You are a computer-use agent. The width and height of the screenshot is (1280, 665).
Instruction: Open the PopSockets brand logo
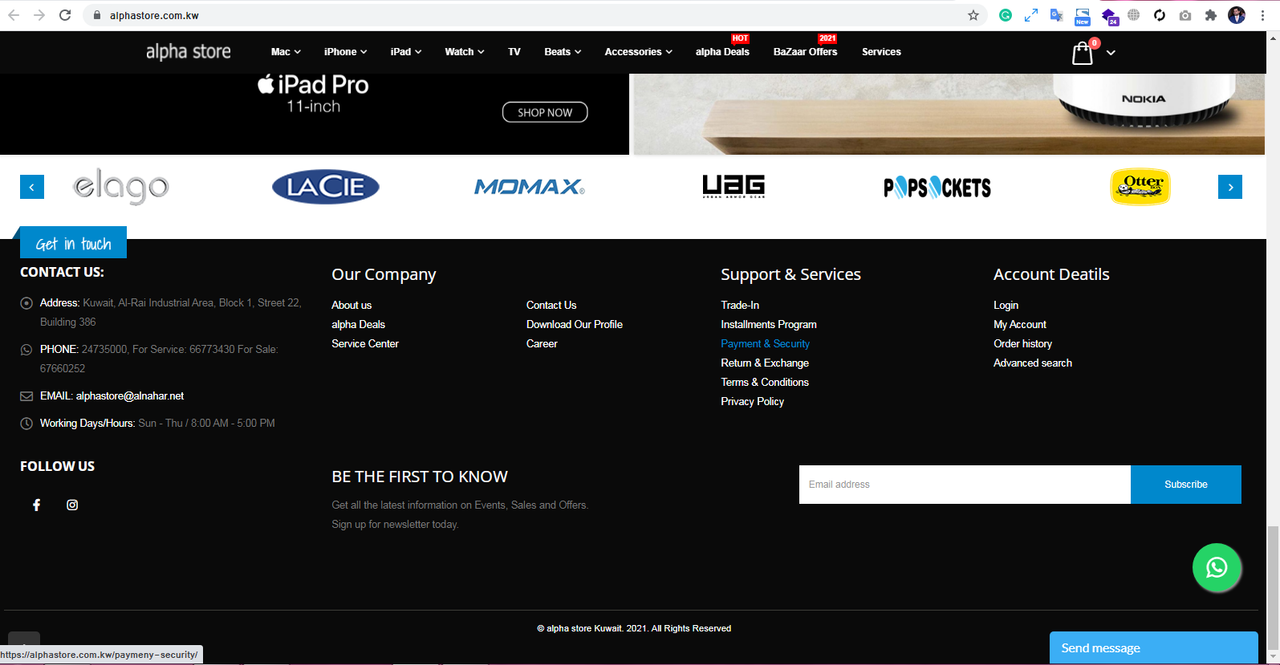tap(937, 187)
